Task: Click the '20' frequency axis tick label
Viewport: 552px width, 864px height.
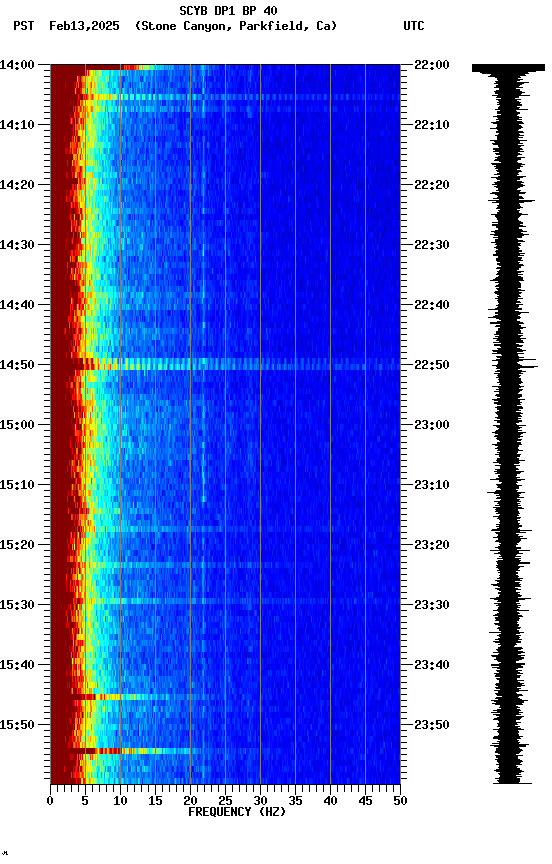Action: (x=190, y=802)
